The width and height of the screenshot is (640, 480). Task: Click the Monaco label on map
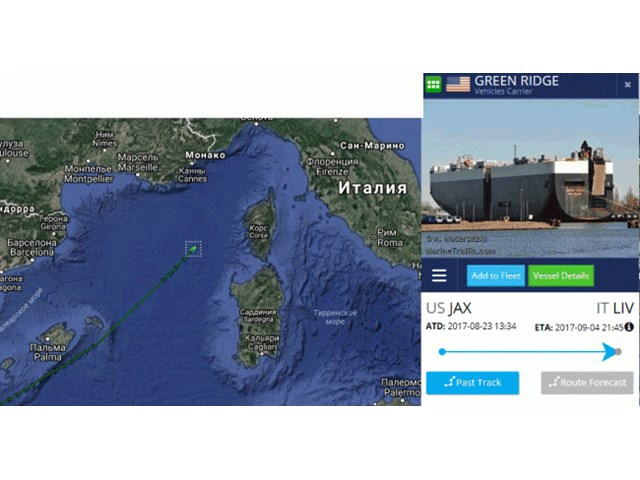coord(205,155)
